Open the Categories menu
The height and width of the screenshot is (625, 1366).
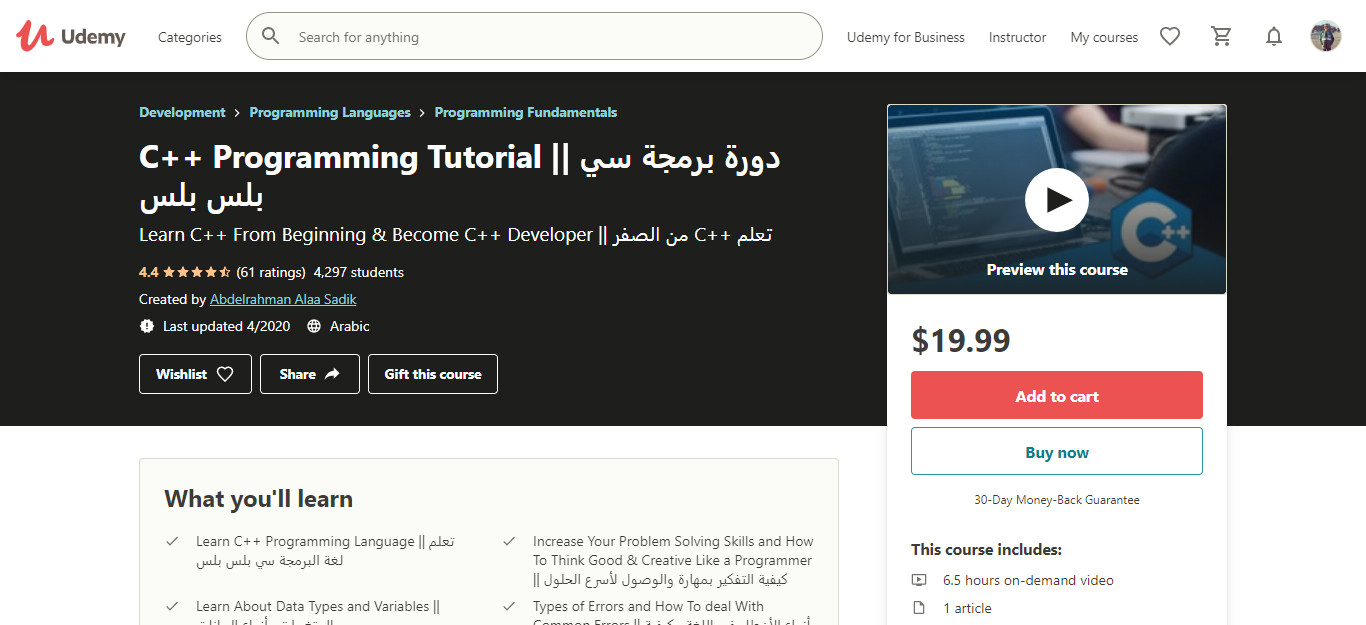click(x=189, y=37)
